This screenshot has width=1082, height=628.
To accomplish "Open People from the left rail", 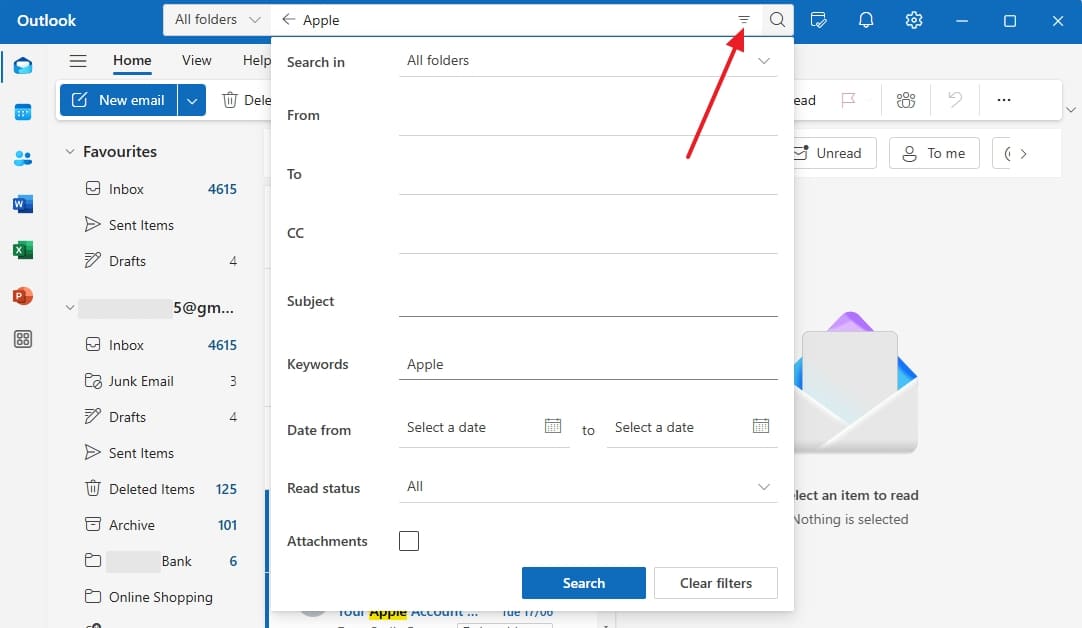I will pos(22,157).
